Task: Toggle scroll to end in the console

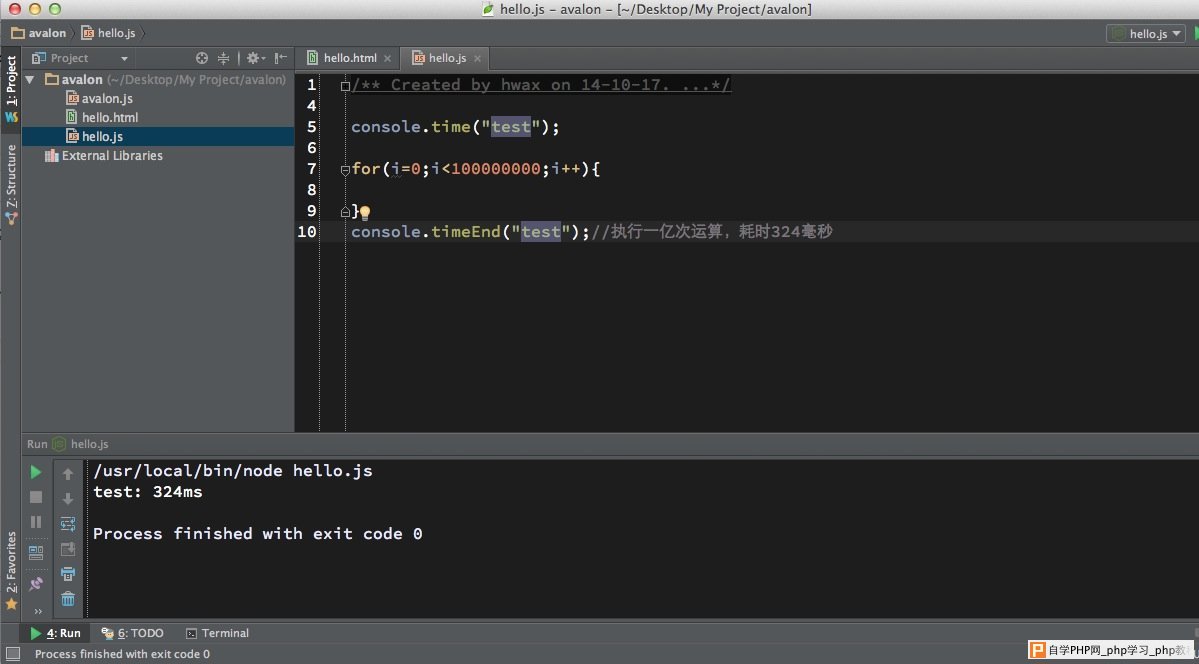Action: click(68, 549)
